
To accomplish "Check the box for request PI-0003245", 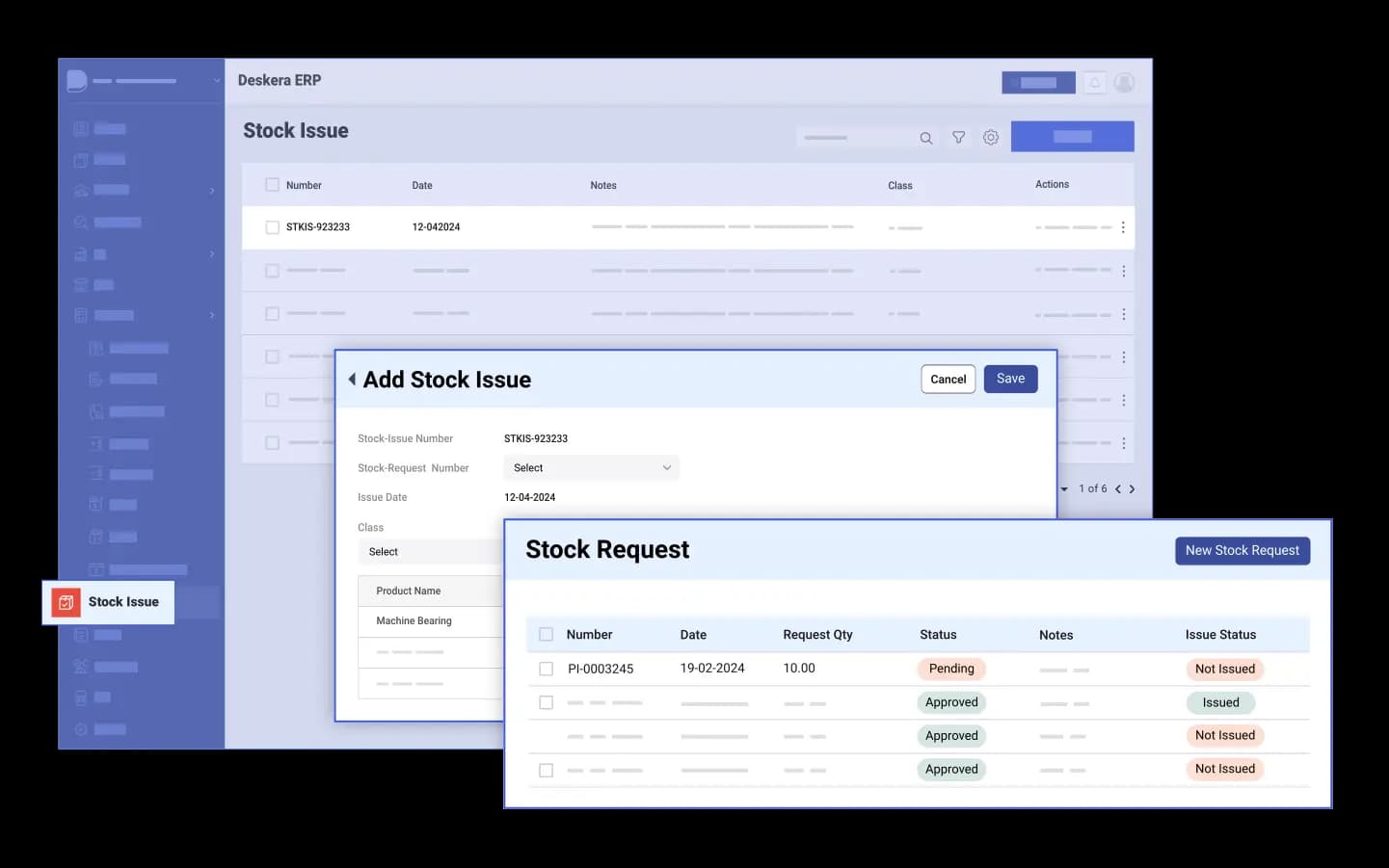I will (546, 669).
